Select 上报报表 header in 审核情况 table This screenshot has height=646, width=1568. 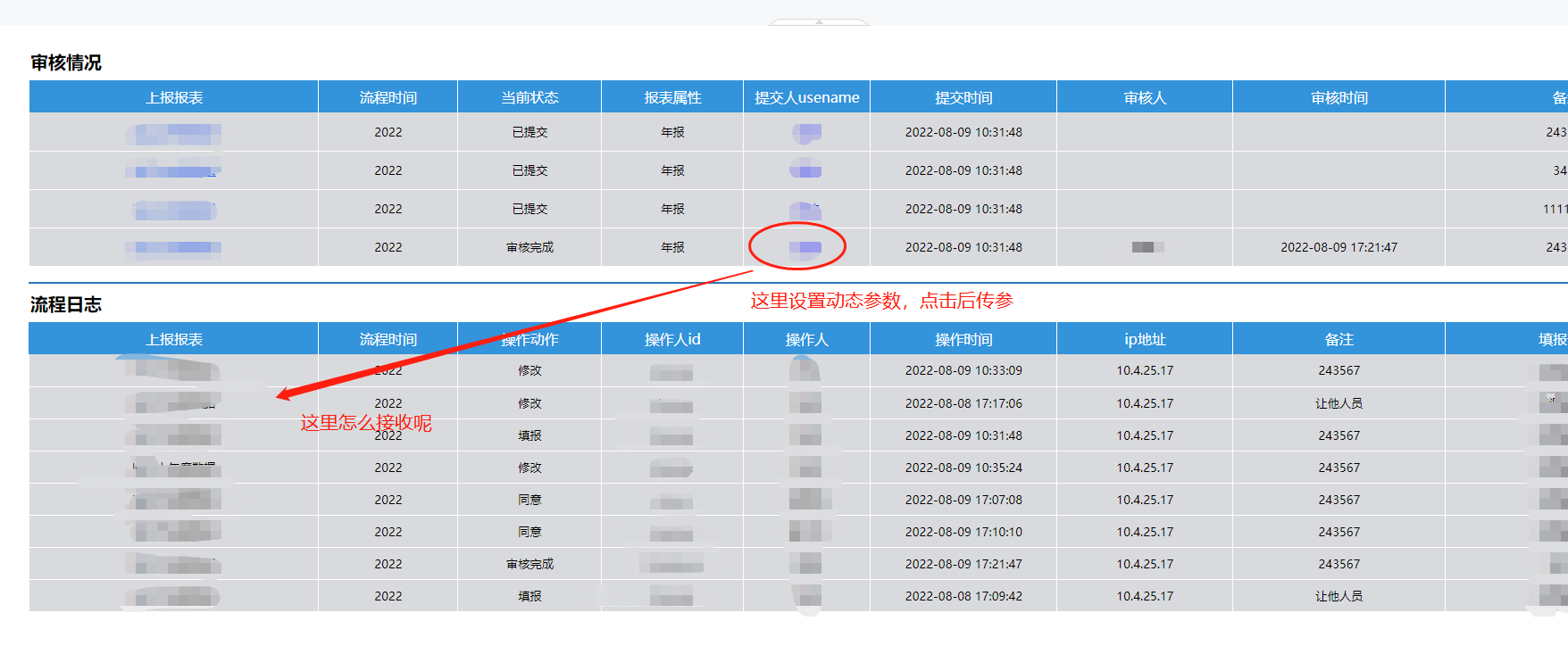pos(174,97)
